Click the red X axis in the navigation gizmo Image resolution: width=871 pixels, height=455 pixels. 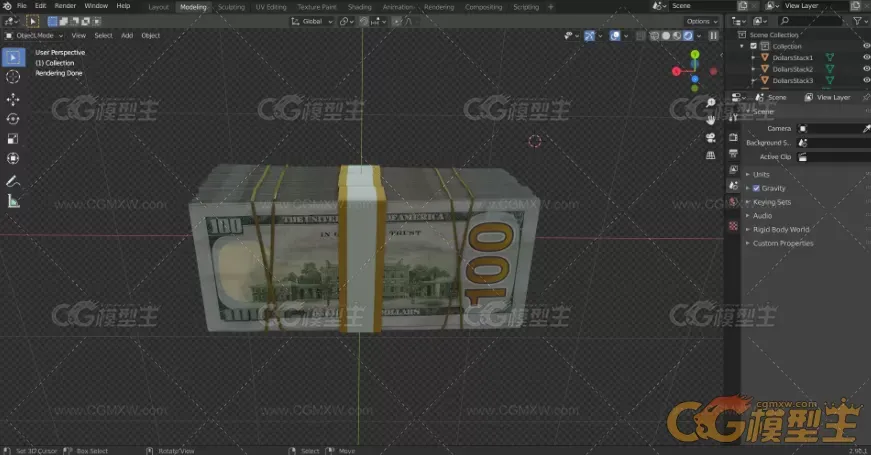[676, 71]
